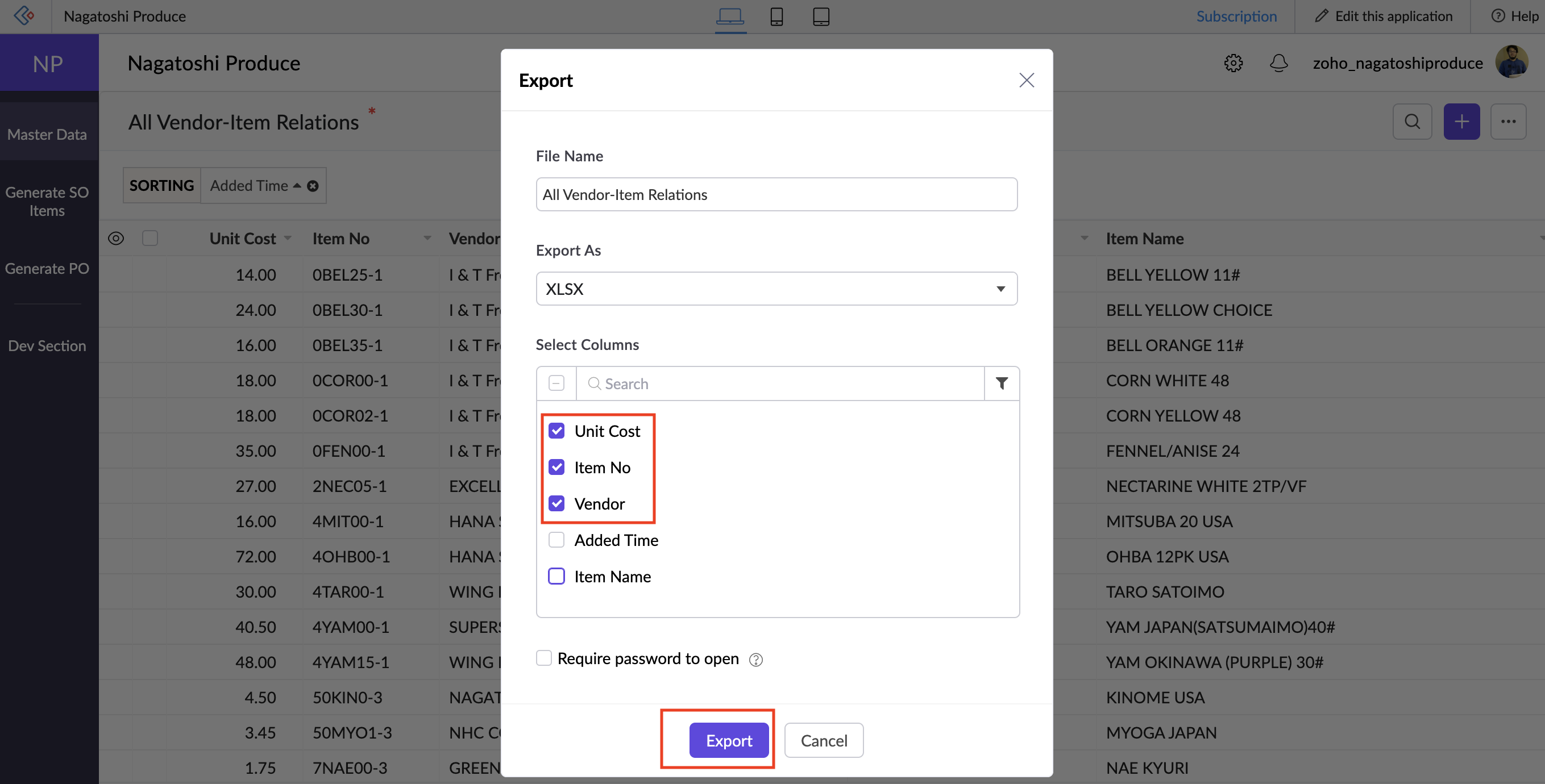
Task: Click item number 4YAM15-1
Action: [x=351, y=662]
